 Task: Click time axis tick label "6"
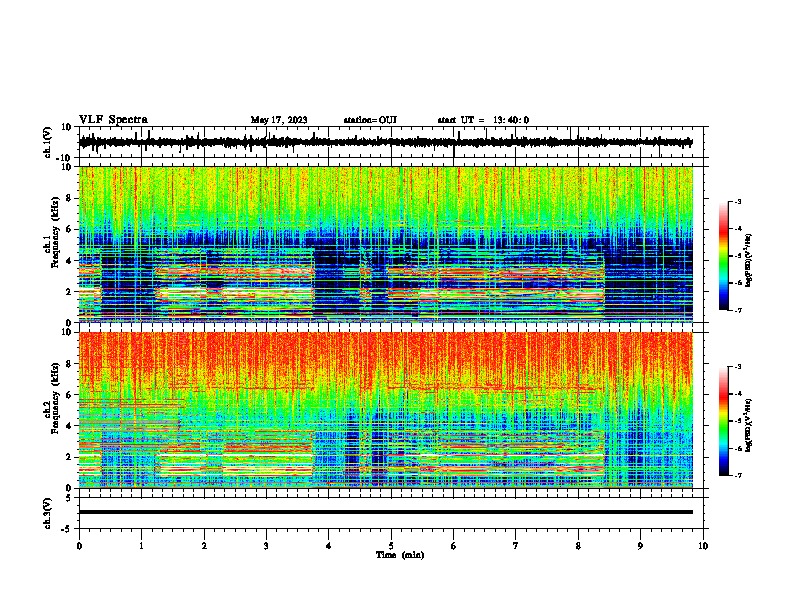coord(454,546)
